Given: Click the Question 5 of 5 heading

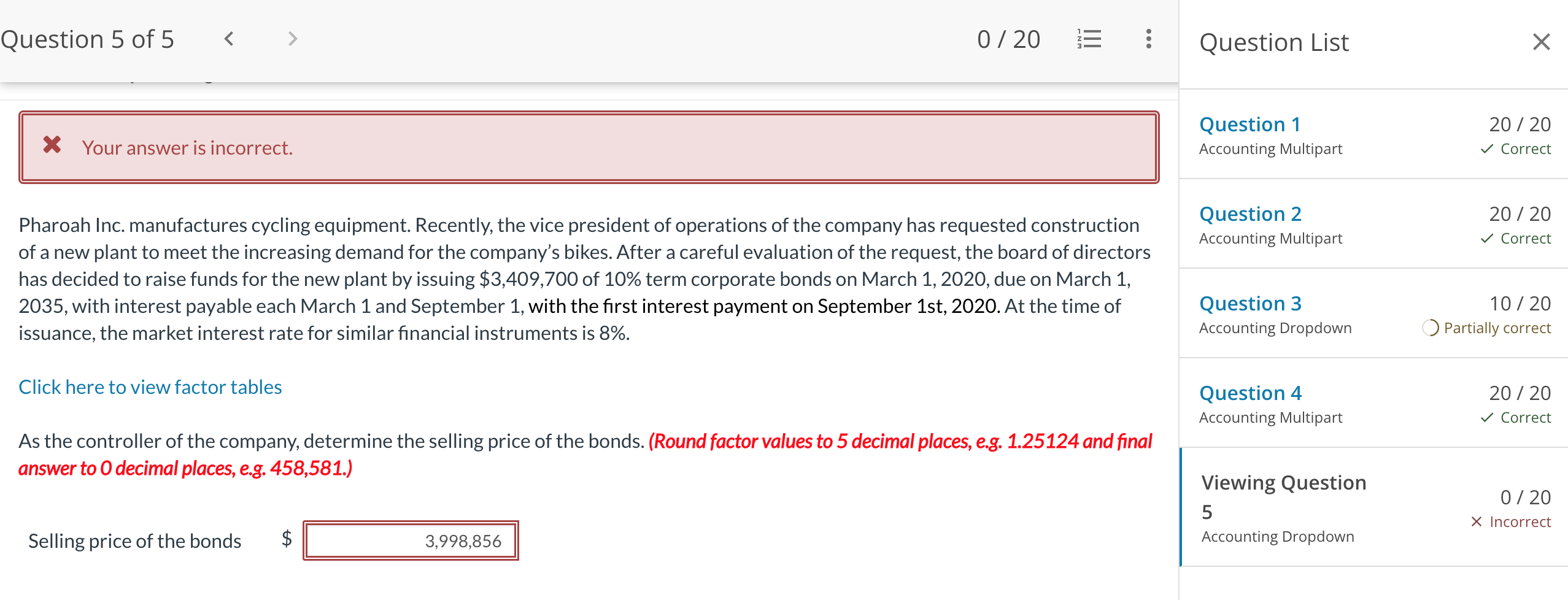Looking at the screenshot, I should tap(87, 39).
